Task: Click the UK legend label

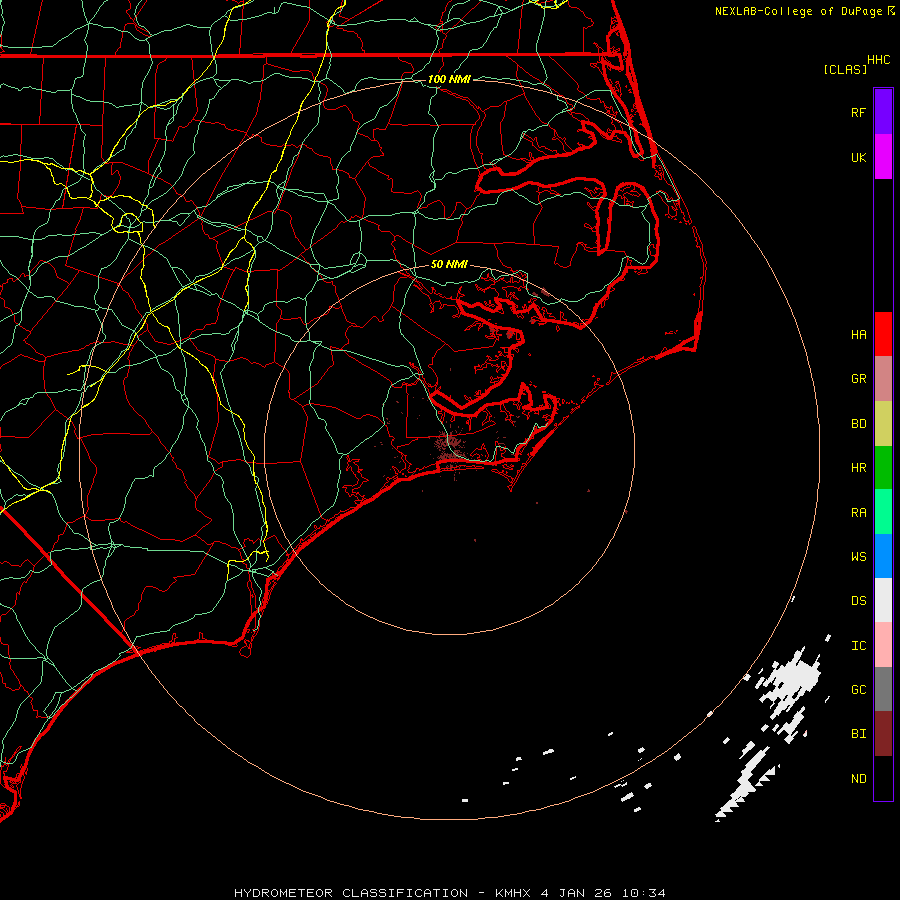Action: 858,157
